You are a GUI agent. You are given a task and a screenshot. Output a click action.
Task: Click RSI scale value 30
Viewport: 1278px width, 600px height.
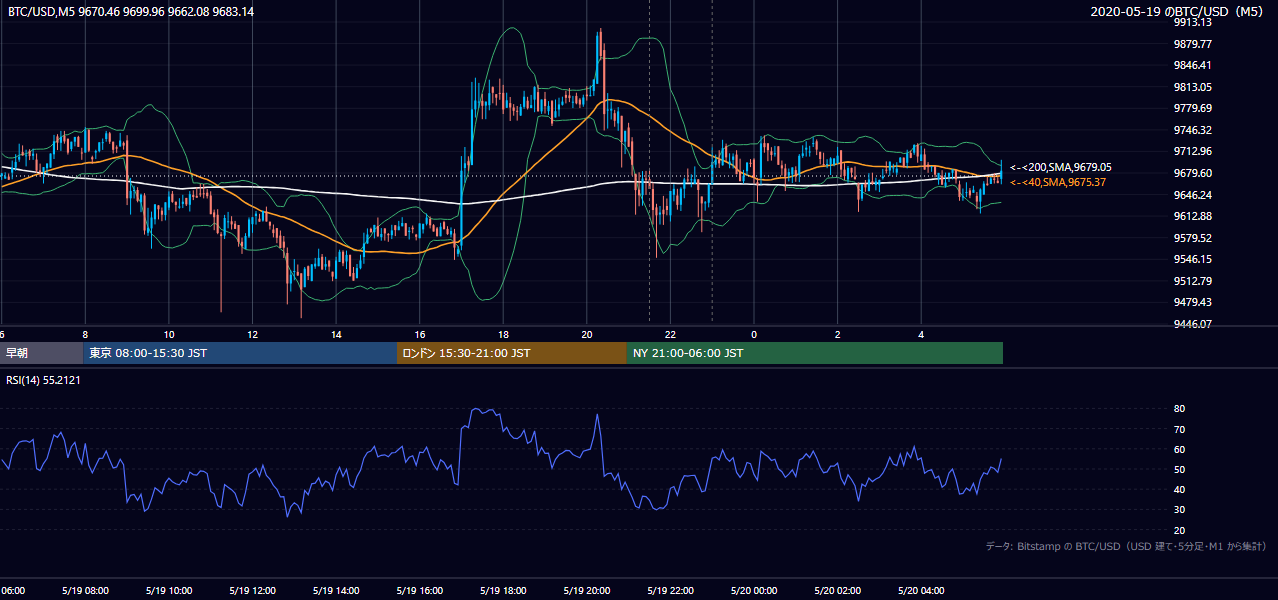pyautogui.click(x=1180, y=509)
